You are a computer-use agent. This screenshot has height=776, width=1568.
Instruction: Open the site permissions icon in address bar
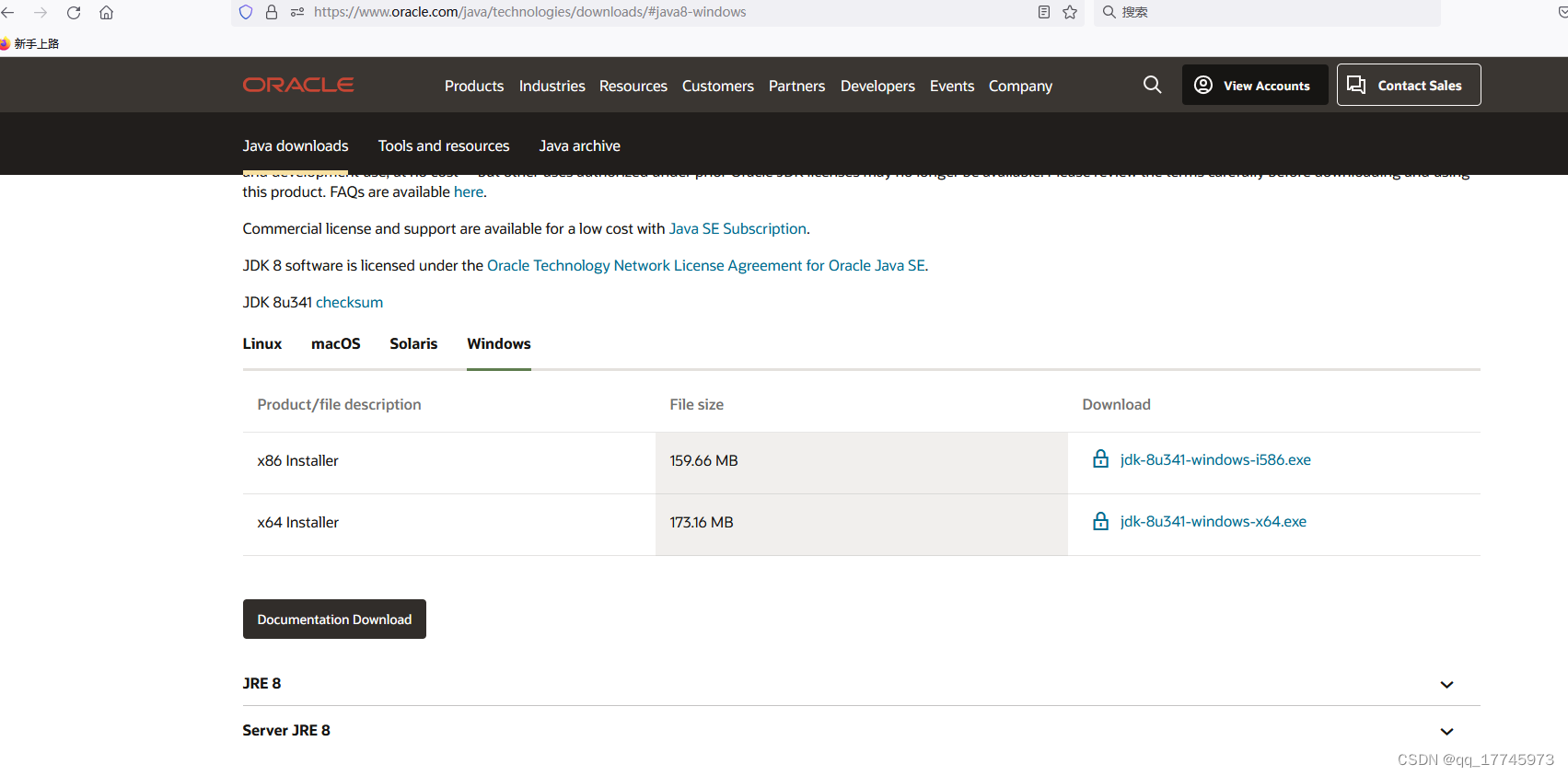point(297,12)
